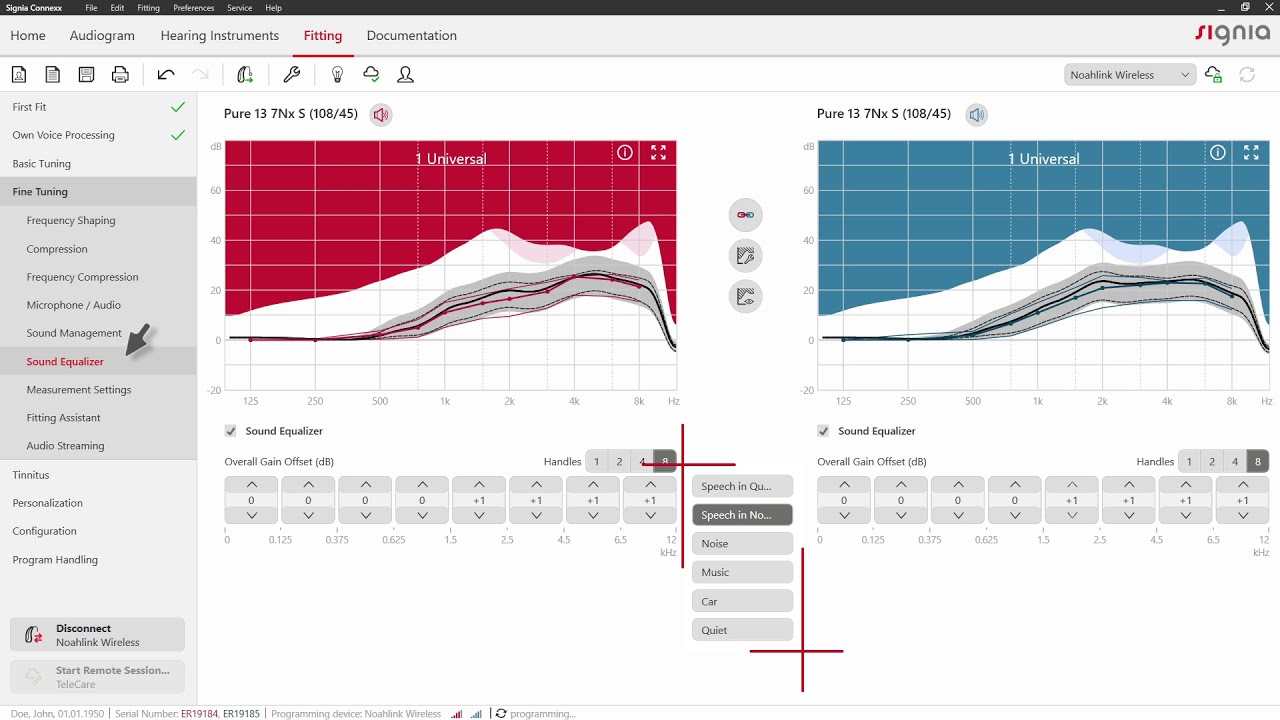
Task: Expand blue graph to full screen
Action: (1251, 153)
